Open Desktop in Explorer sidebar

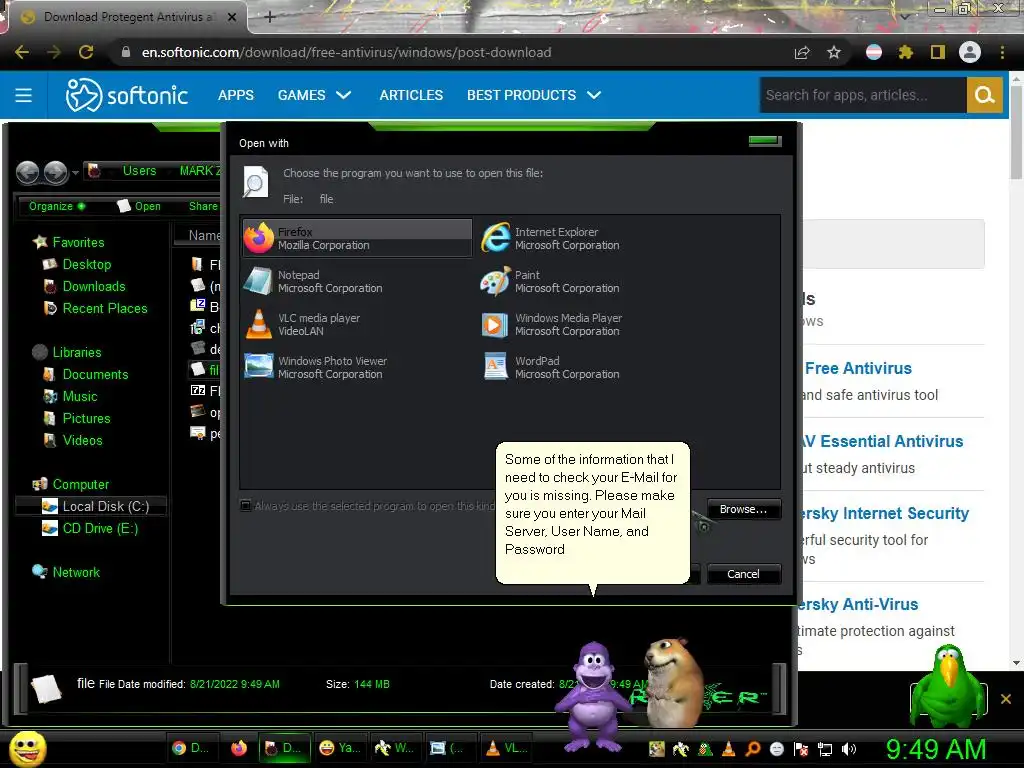pyautogui.click(x=87, y=264)
